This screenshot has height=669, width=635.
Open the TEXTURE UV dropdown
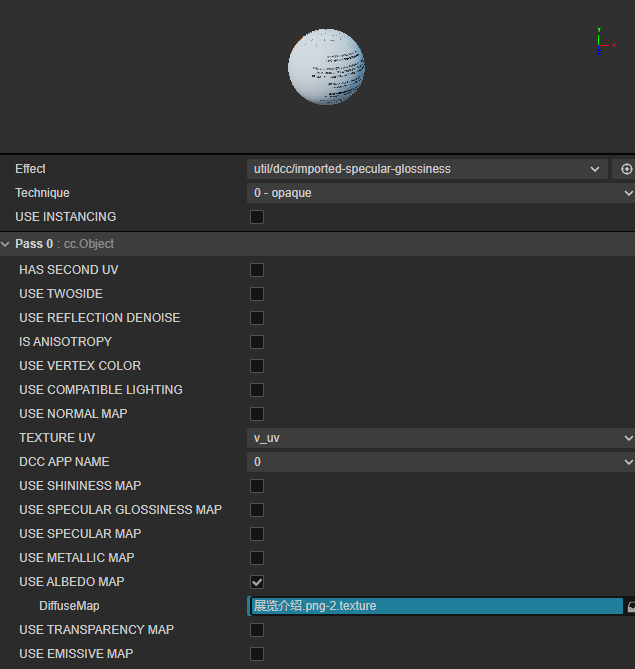coord(441,438)
